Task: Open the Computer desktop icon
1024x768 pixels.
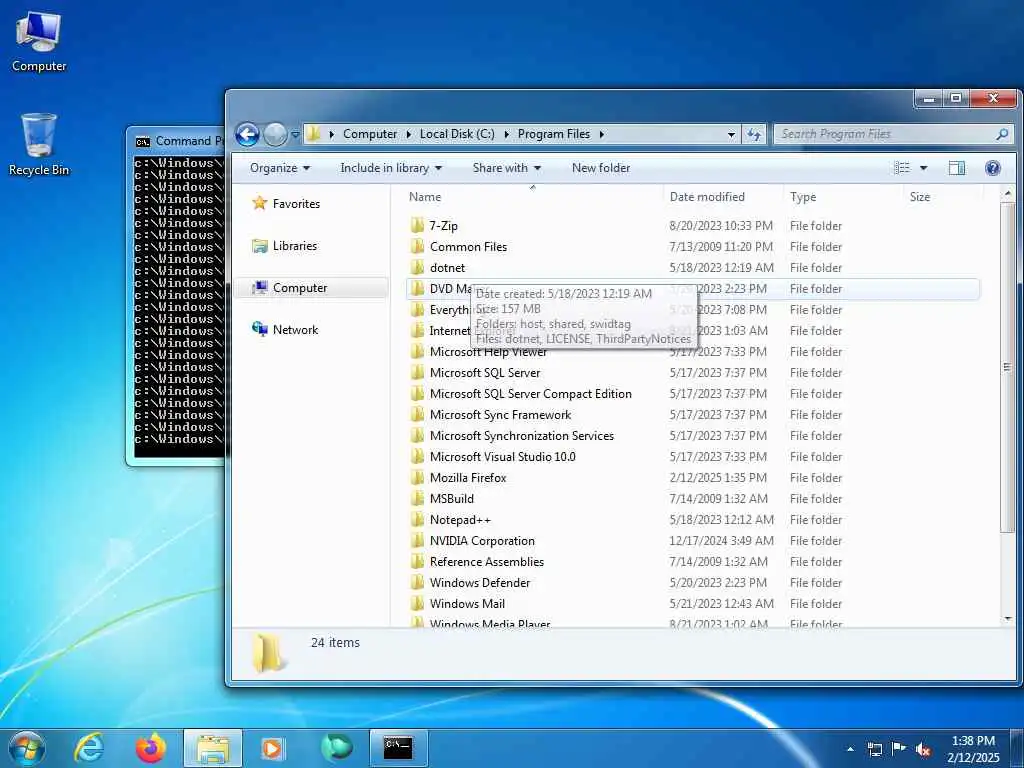Action: pos(39,41)
